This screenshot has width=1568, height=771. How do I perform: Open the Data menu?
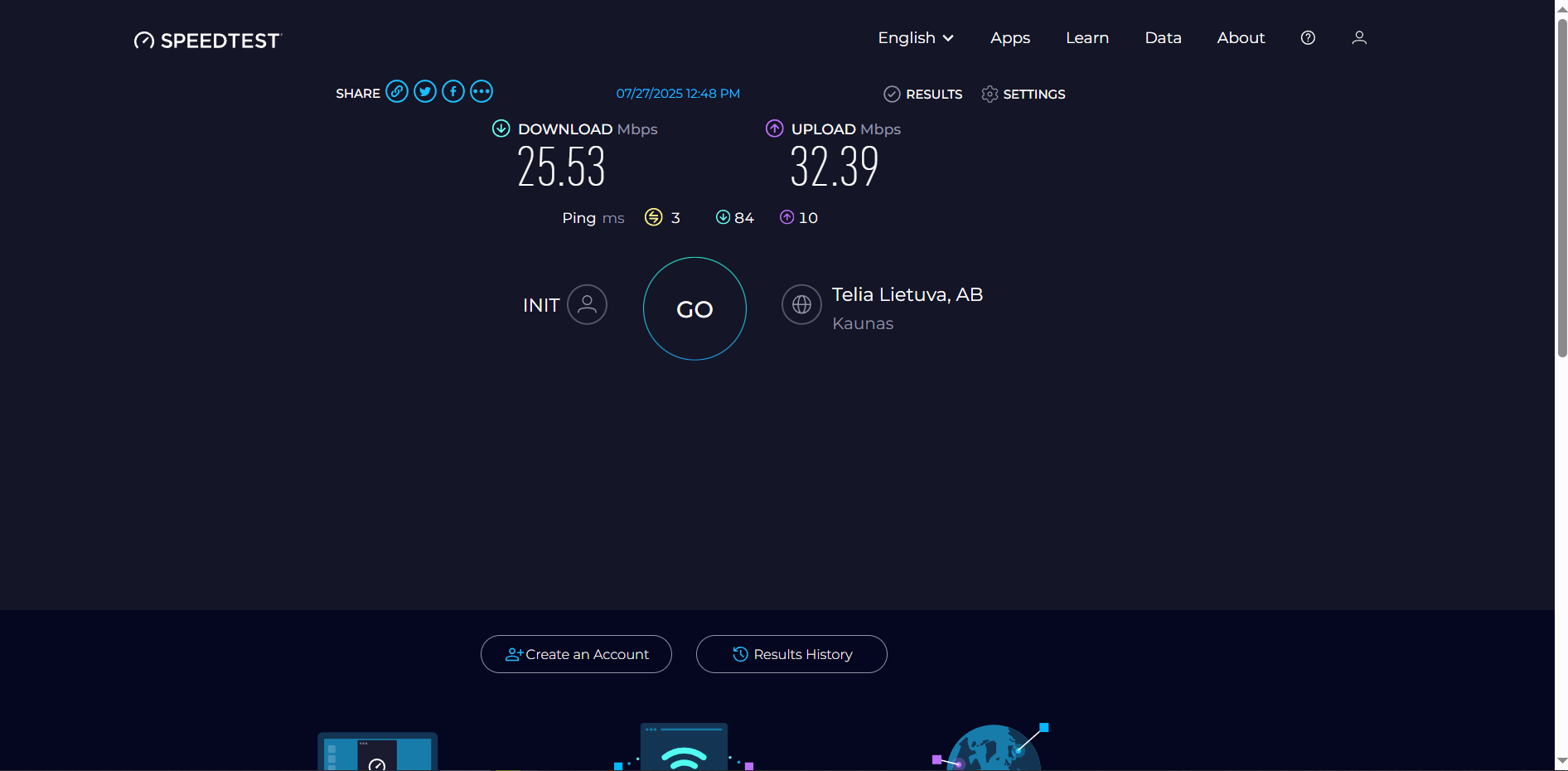click(1163, 38)
